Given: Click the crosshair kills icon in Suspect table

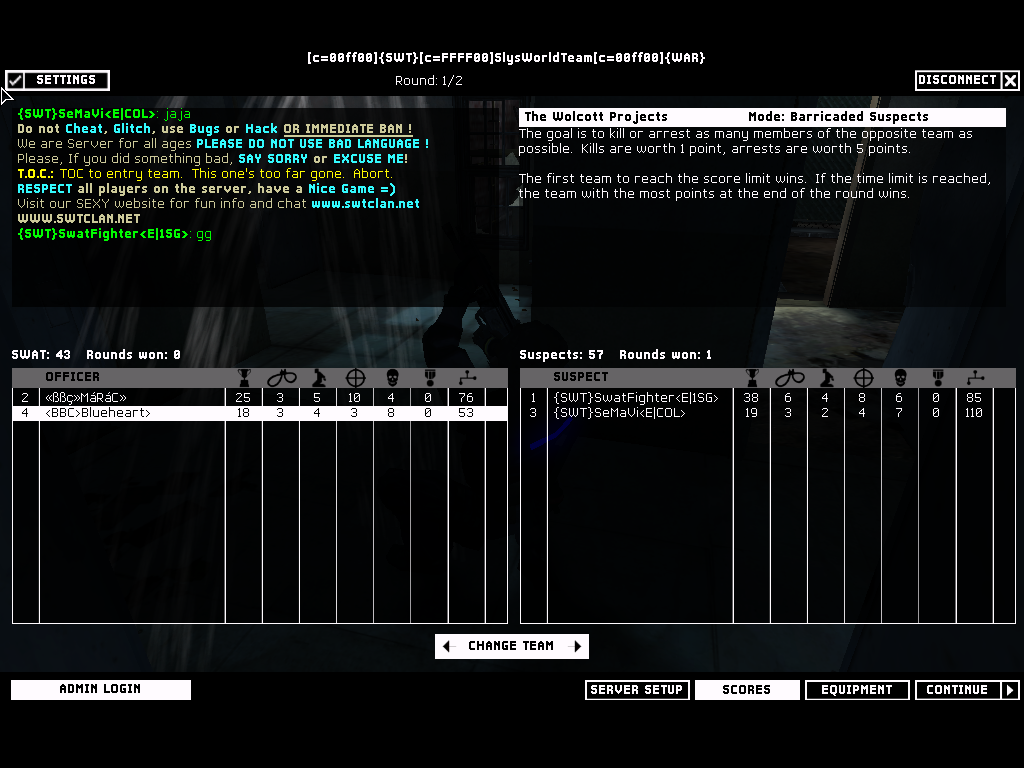Looking at the screenshot, I should (x=863, y=377).
